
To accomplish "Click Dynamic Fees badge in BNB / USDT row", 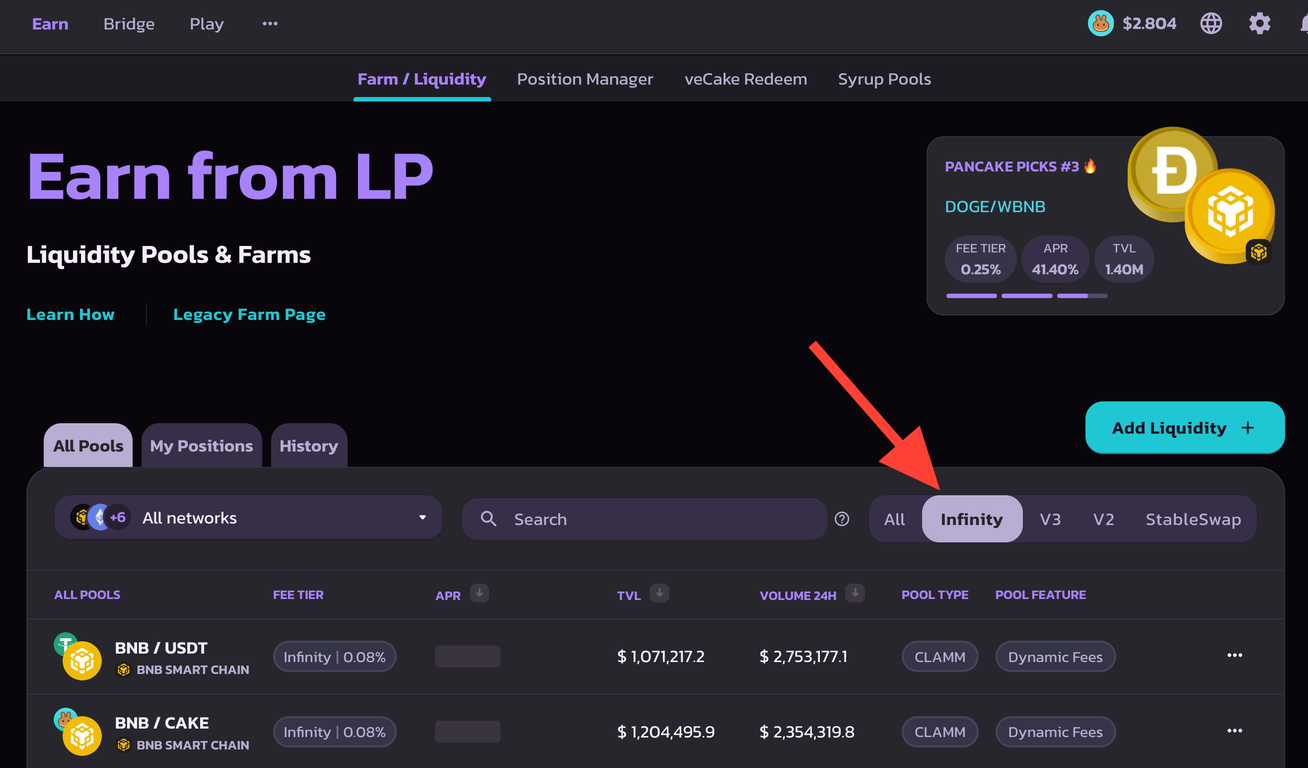I will [1055, 657].
